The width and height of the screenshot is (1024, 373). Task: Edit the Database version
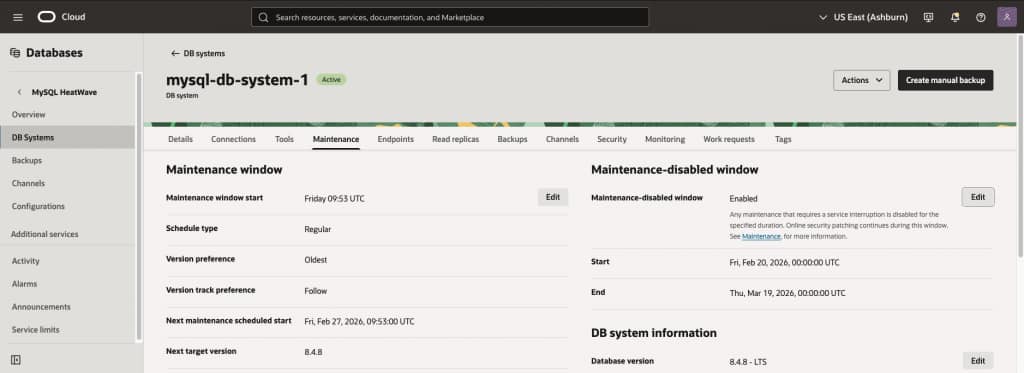pos(978,361)
